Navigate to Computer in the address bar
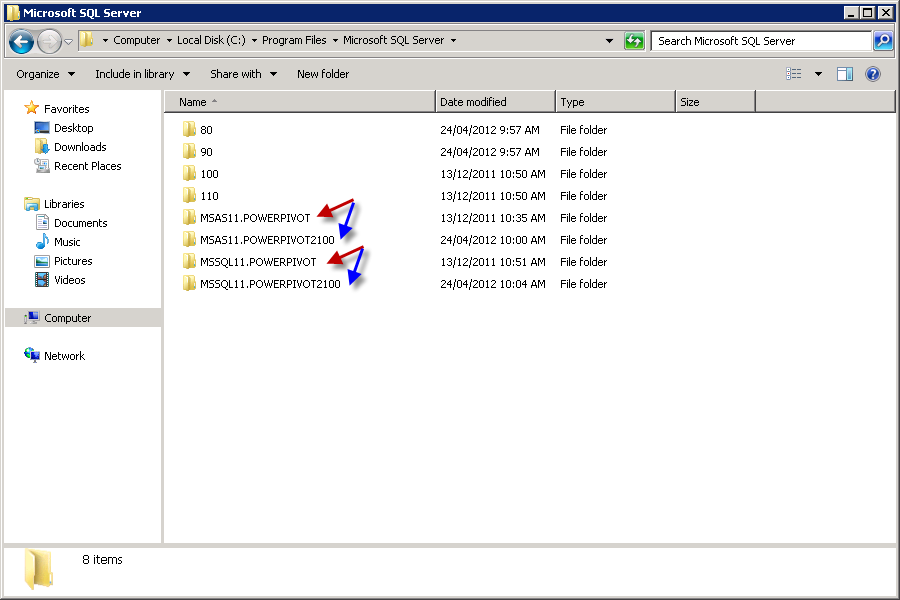 (137, 40)
